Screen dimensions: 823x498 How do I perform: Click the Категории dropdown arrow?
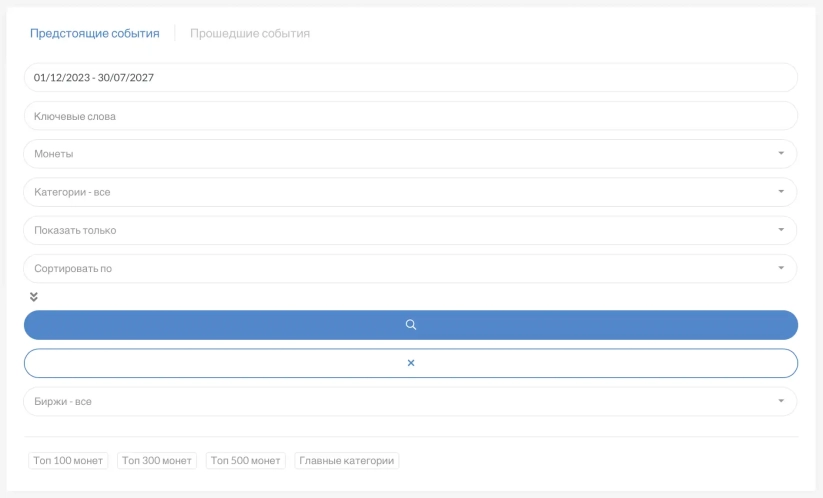click(780, 192)
